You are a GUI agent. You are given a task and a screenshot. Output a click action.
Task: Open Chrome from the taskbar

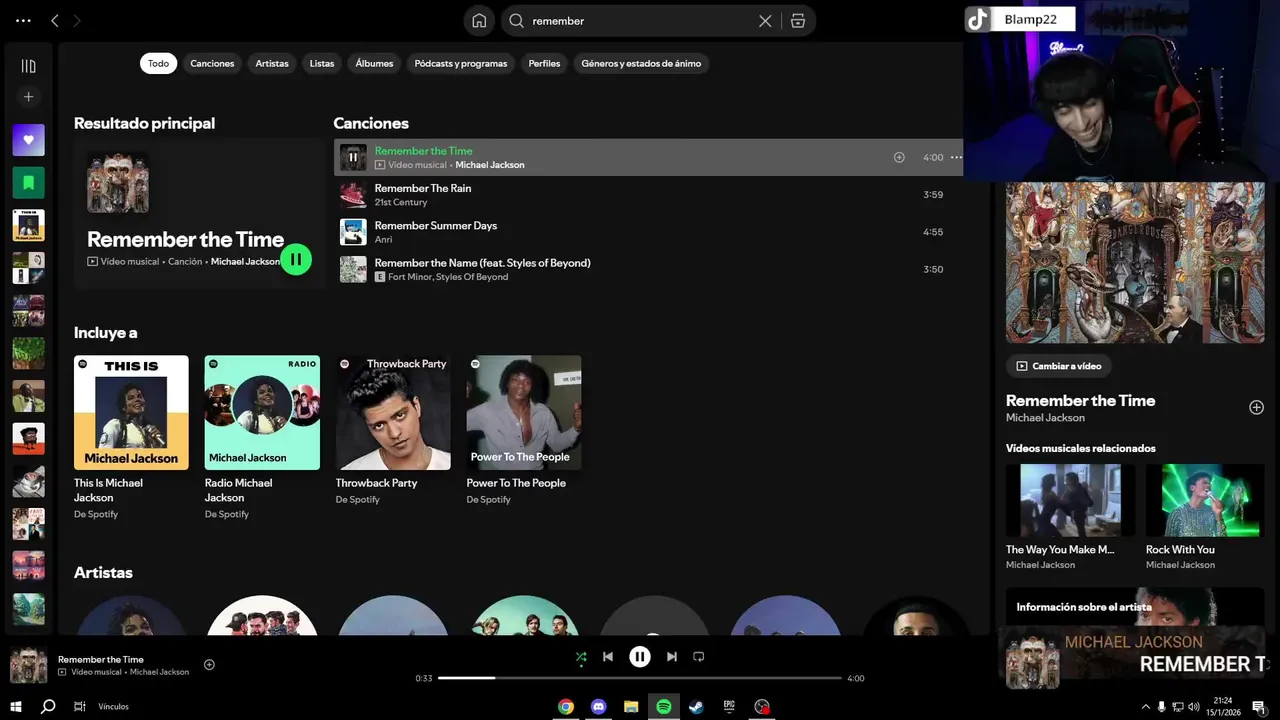tap(566, 706)
